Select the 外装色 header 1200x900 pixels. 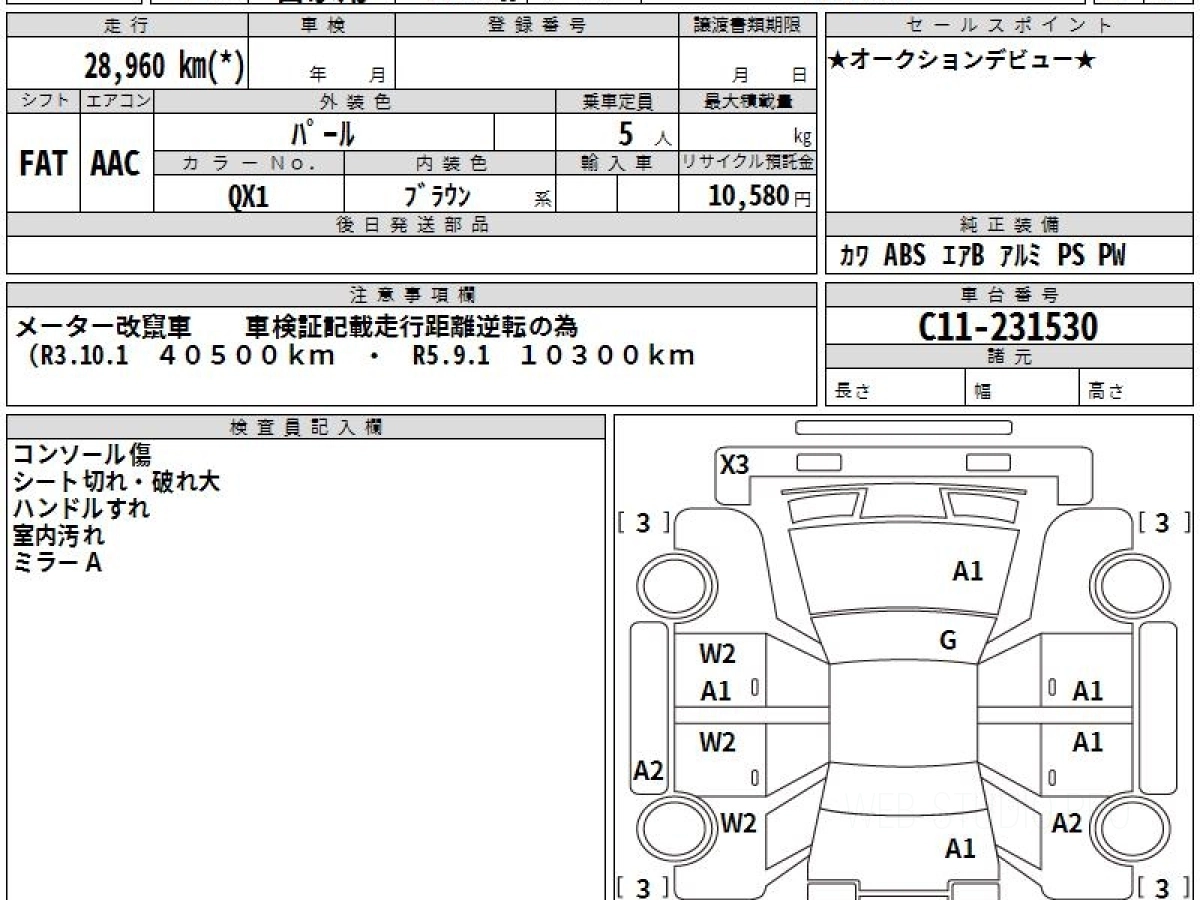355,101
